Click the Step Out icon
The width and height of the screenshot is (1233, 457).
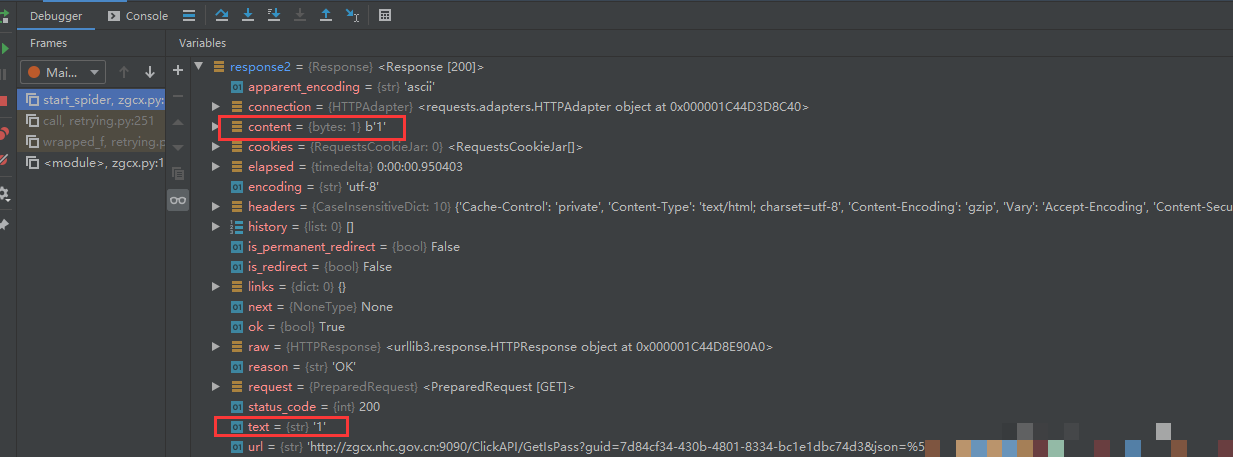pyautogui.click(x=326, y=15)
